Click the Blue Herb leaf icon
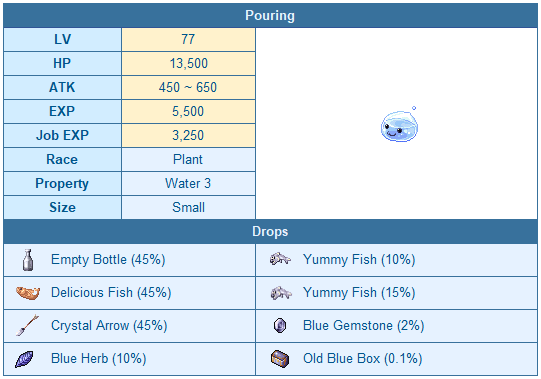Screen dimensions: 541x379 tap(24, 359)
